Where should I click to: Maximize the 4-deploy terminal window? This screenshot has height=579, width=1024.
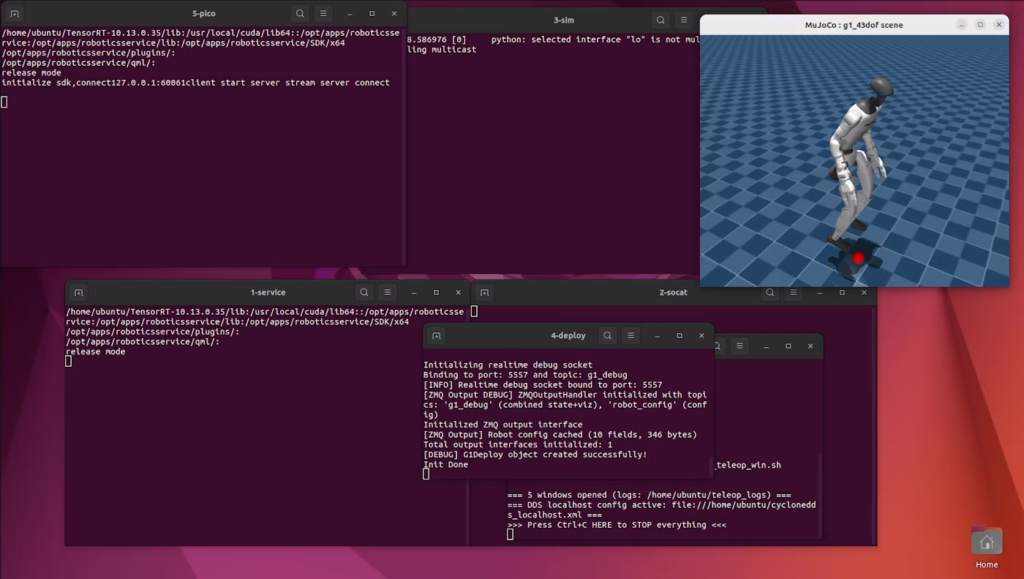(680, 336)
